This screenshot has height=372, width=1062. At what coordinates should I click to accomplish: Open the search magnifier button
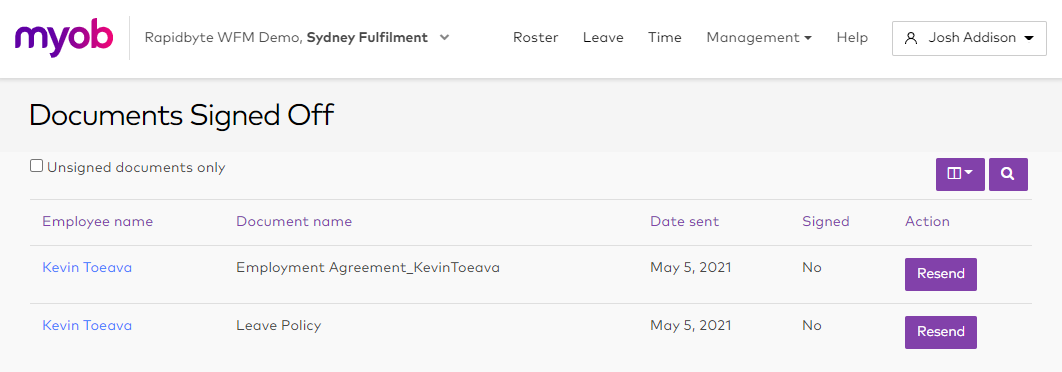point(1008,174)
